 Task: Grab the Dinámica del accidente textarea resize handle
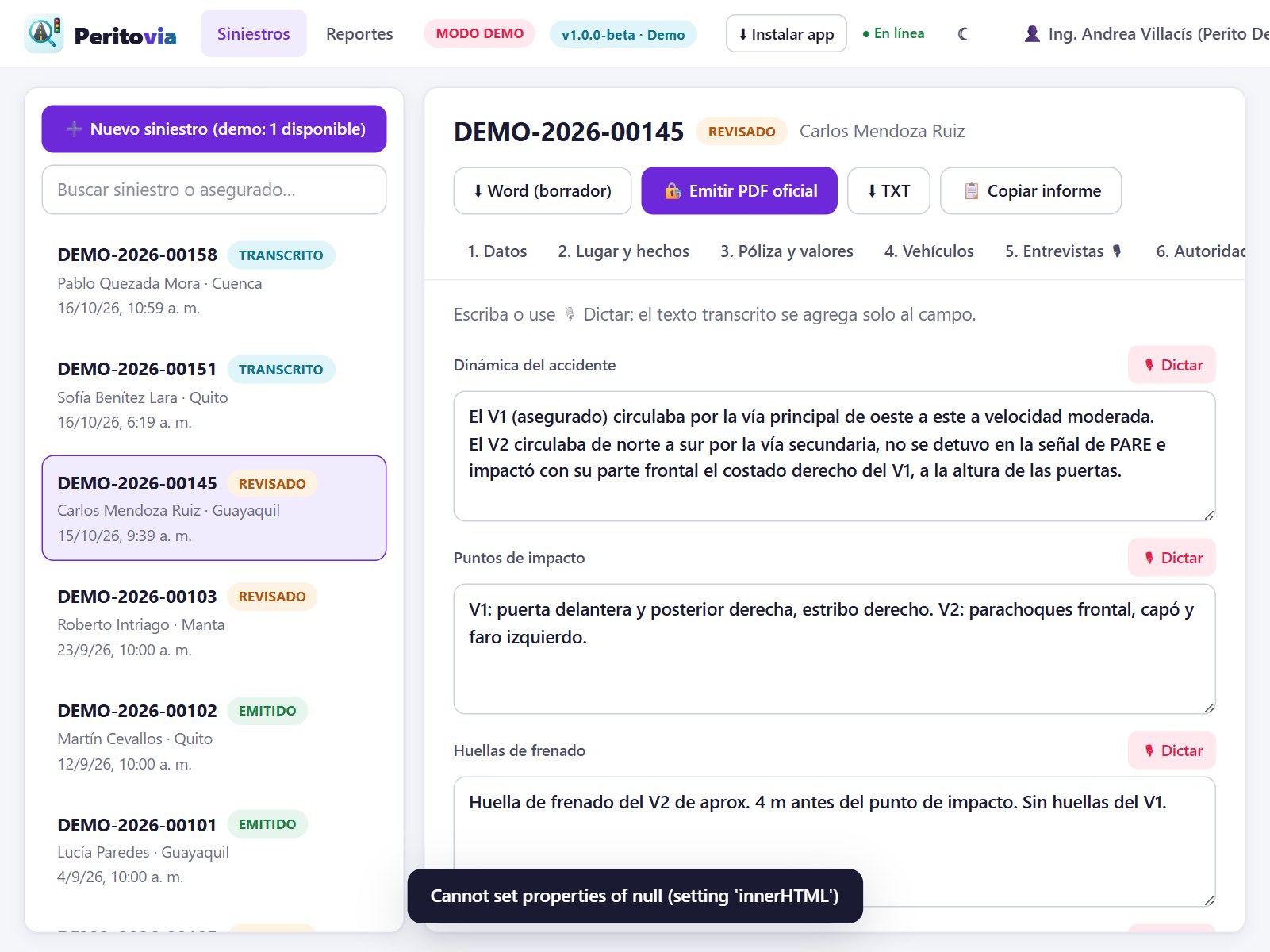[1209, 515]
